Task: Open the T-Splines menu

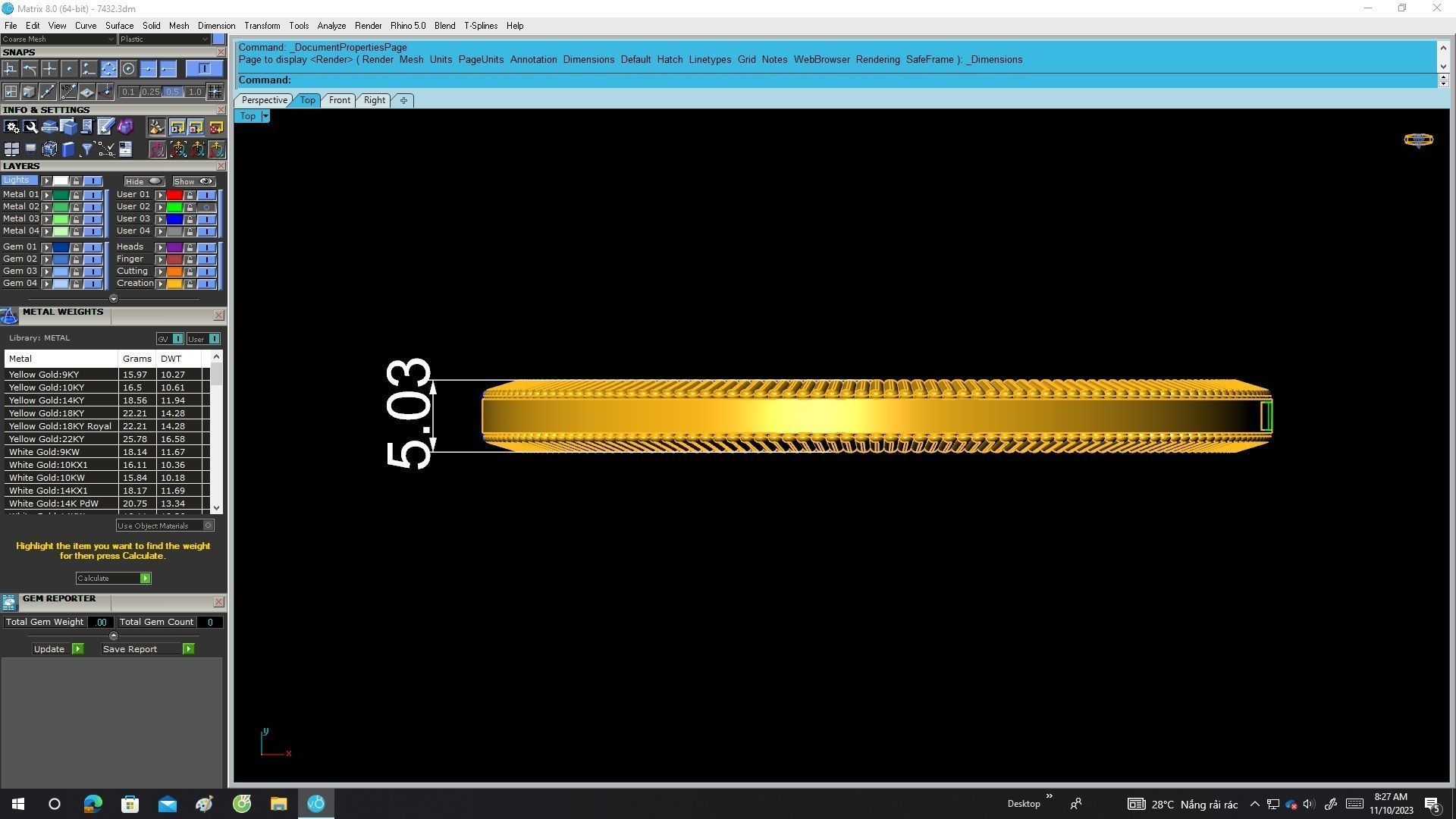Action: pyautogui.click(x=480, y=26)
